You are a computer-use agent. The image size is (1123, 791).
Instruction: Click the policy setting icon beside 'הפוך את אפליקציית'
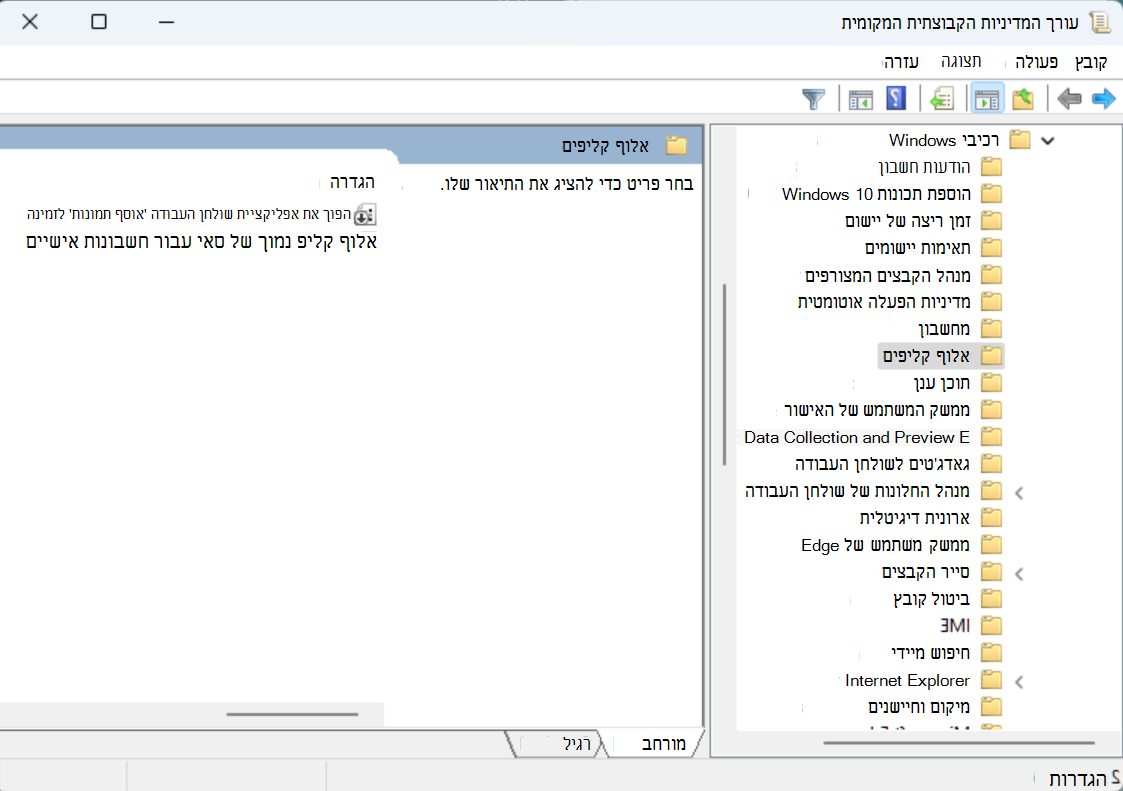365,214
